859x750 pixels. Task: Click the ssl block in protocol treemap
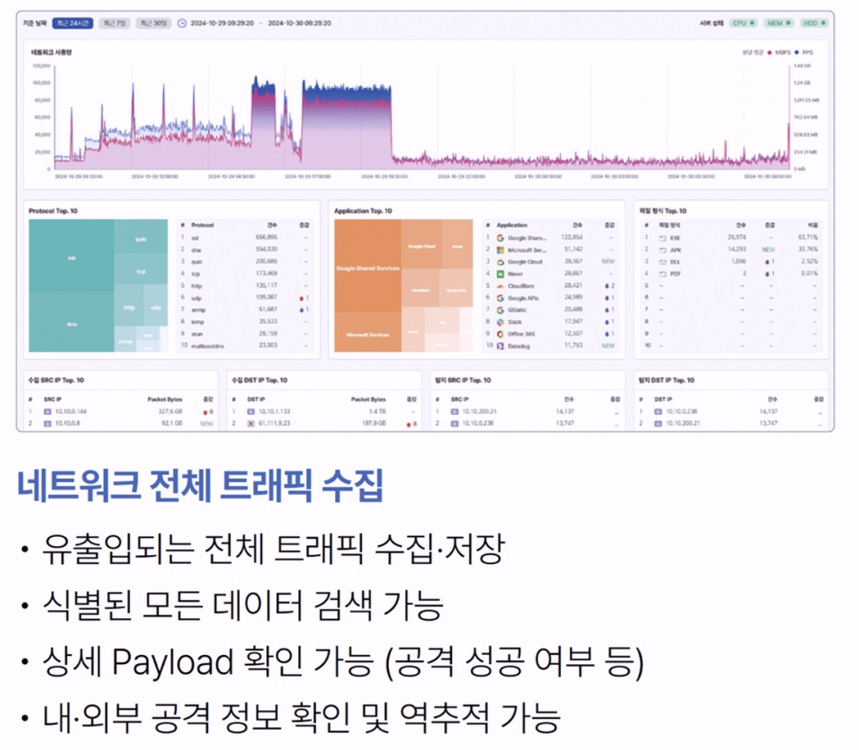tap(71, 256)
